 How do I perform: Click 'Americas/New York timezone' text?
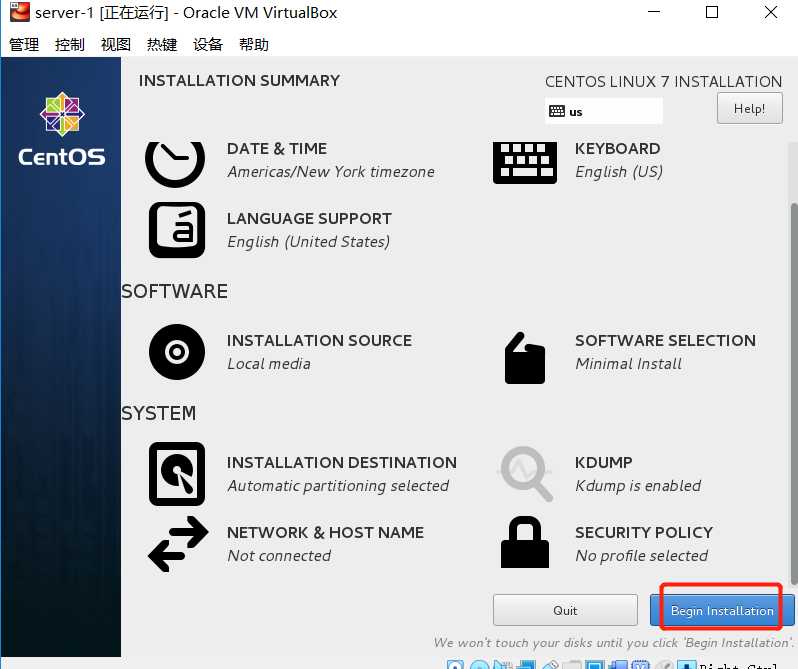[x=331, y=172]
